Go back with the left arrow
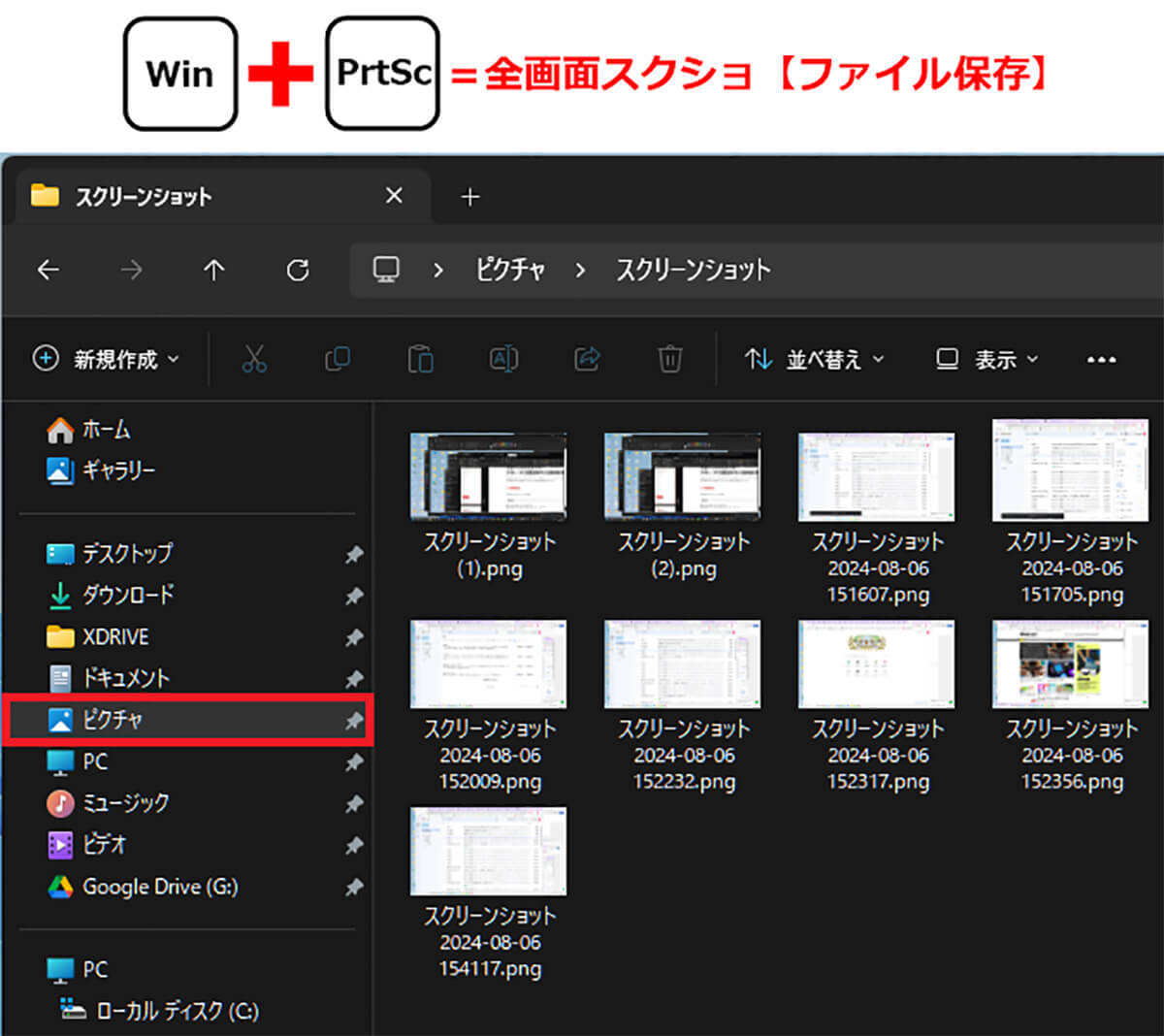 pos(48,270)
